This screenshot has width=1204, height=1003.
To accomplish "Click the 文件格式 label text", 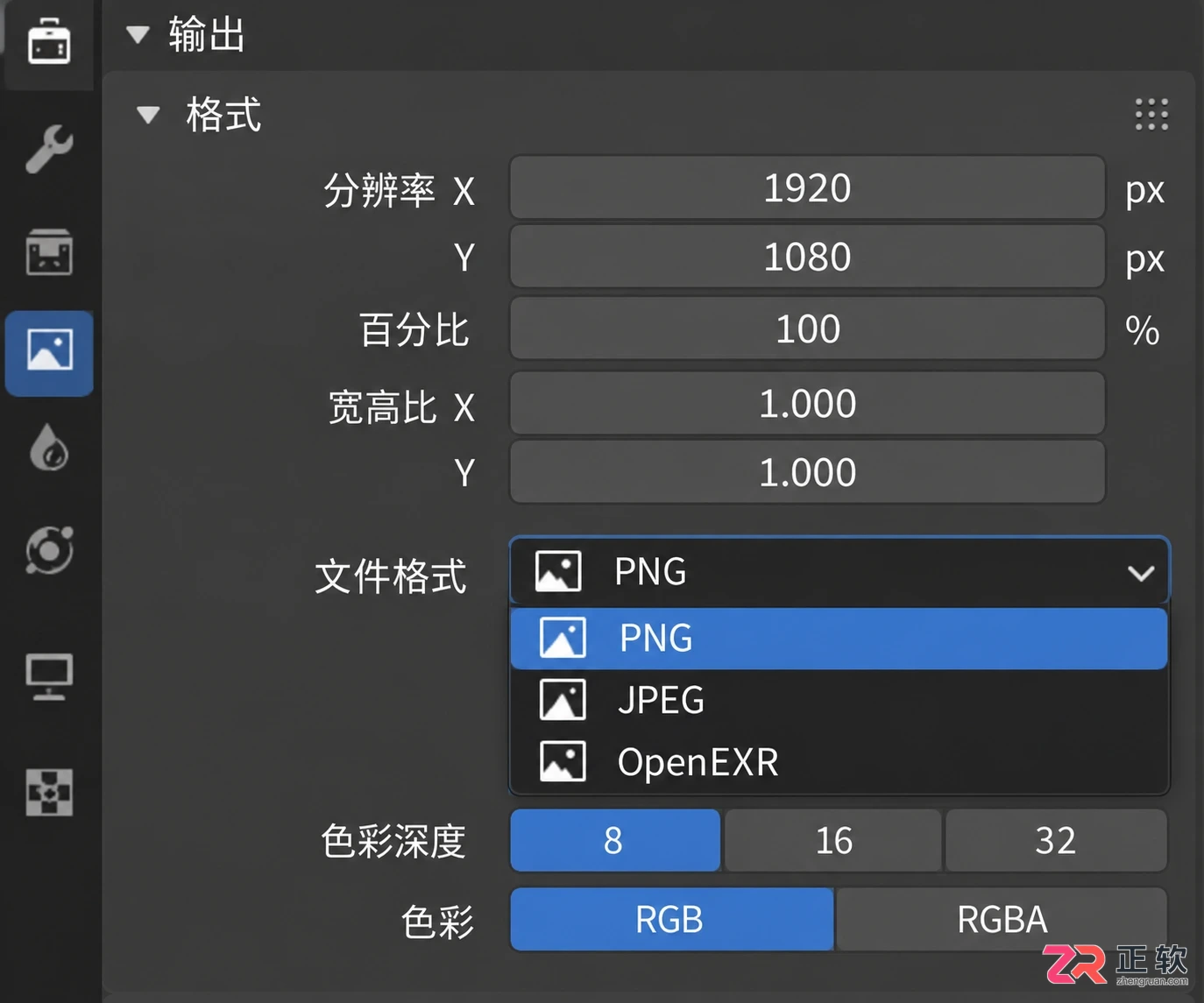I will pyautogui.click(x=391, y=576).
